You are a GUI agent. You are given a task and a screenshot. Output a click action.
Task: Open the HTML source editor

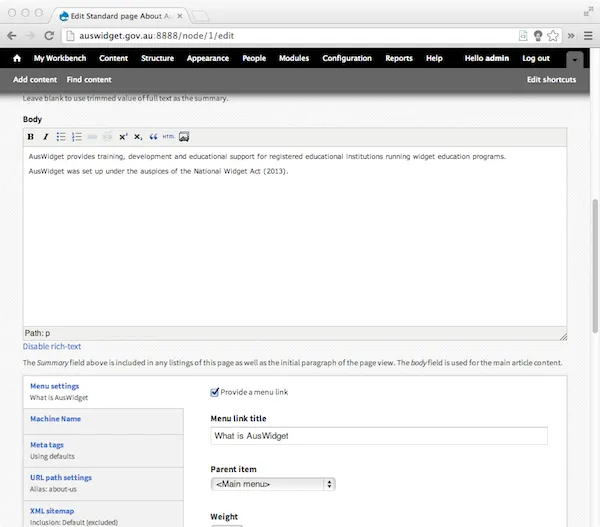coord(168,137)
